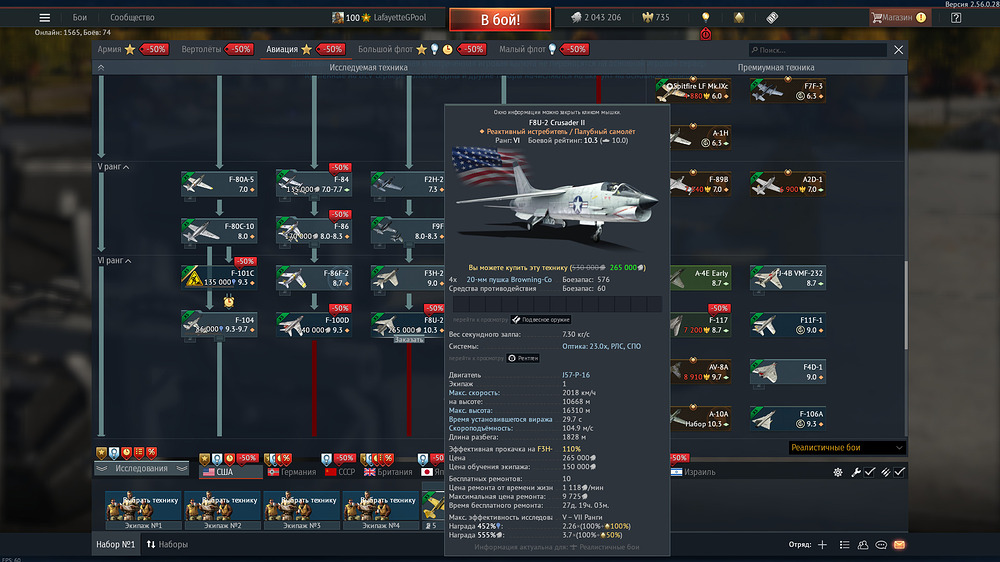Open the Реалистичные бои game mode dropdown
The image size is (1000, 562).
click(847, 448)
